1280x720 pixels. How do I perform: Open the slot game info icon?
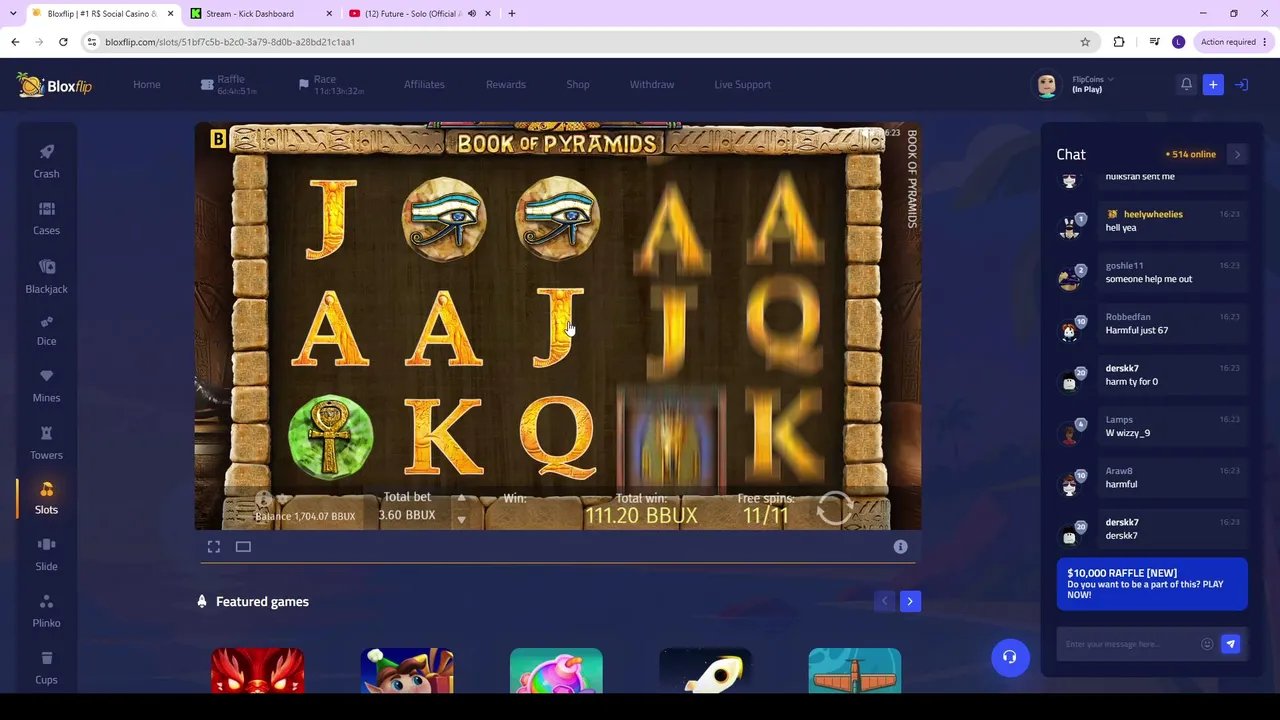900,547
